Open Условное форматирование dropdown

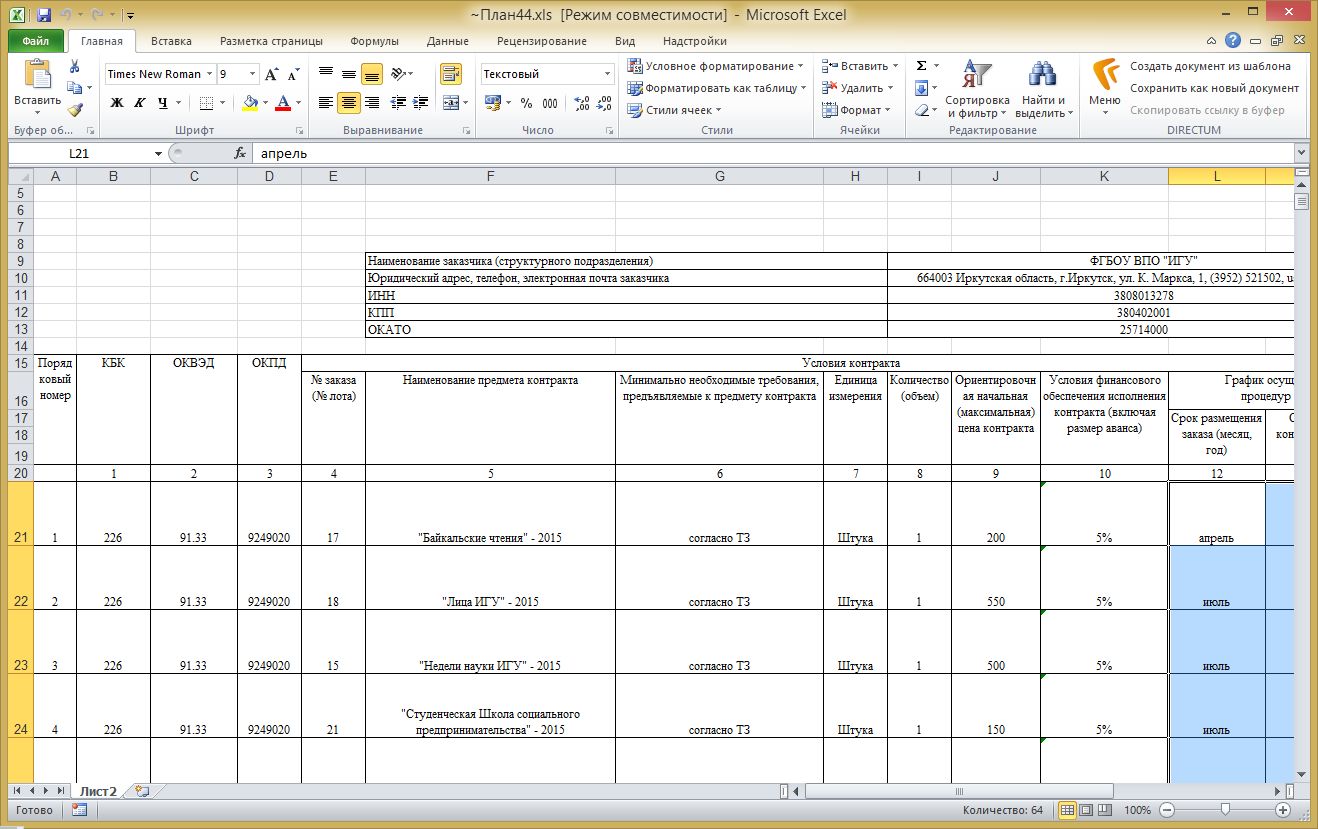pos(716,66)
